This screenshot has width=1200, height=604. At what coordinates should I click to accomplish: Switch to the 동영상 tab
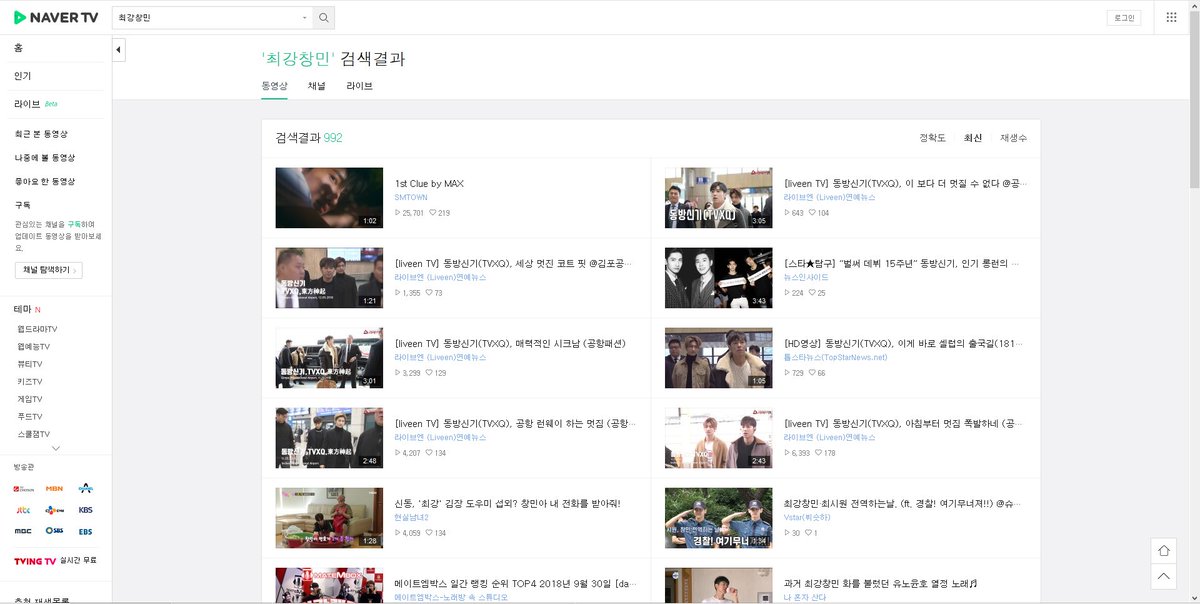(x=275, y=86)
